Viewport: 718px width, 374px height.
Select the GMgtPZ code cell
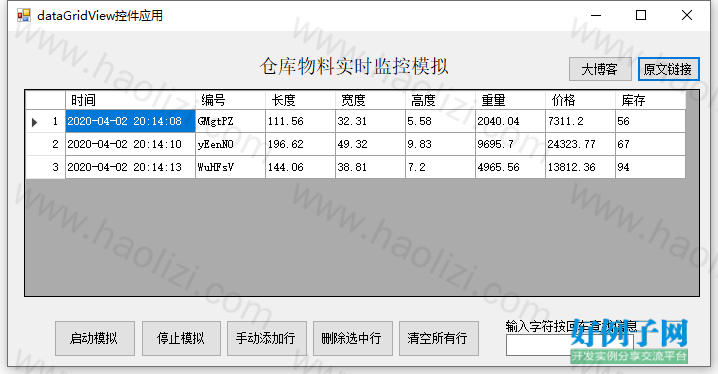point(230,121)
